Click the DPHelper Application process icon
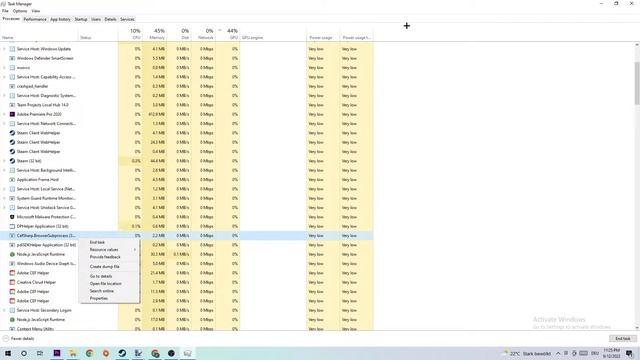 pos(12,226)
